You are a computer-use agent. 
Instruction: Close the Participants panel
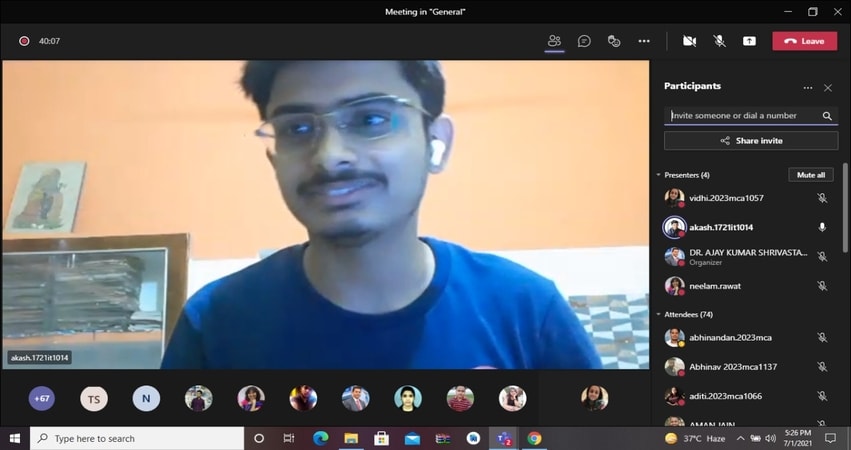tap(828, 88)
